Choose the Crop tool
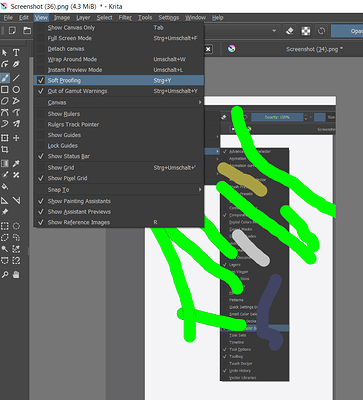Screen dimensions: 363x400 click(5, 149)
